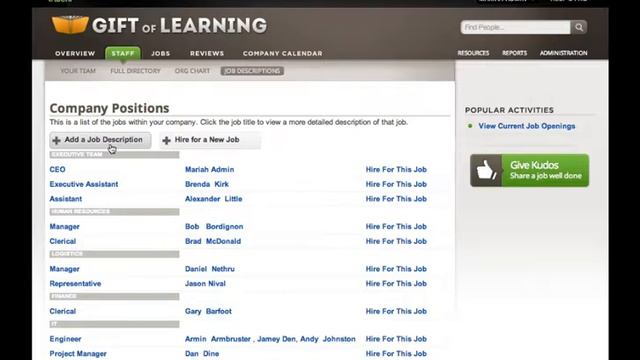Open Manager job above Clerical and Brad McDonald
The width and height of the screenshot is (640, 360).
tap(64, 227)
